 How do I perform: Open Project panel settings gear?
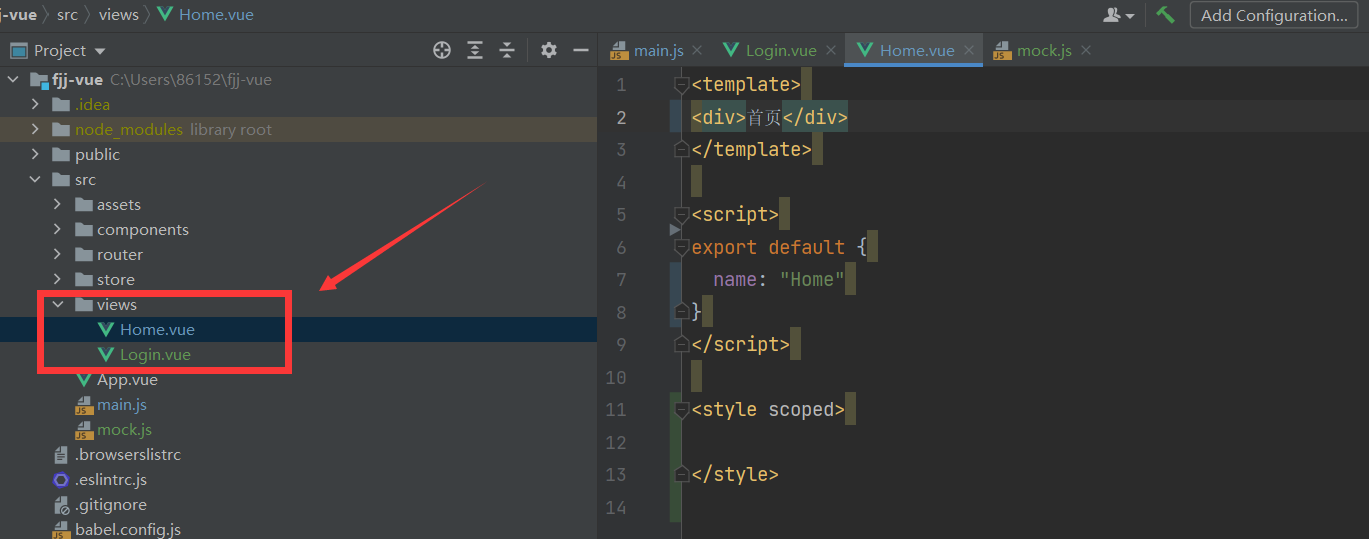point(548,50)
